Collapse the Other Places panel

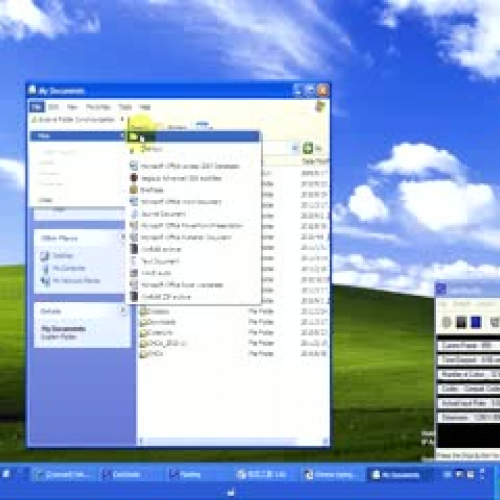[x=123, y=237]
